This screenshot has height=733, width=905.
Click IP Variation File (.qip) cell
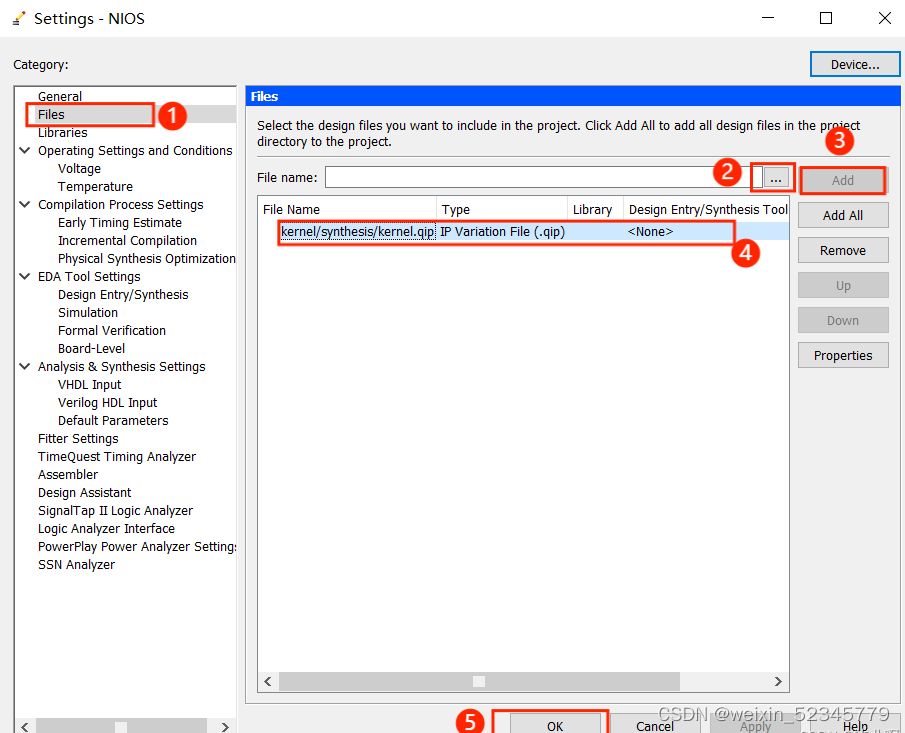[x=502, y=231]
